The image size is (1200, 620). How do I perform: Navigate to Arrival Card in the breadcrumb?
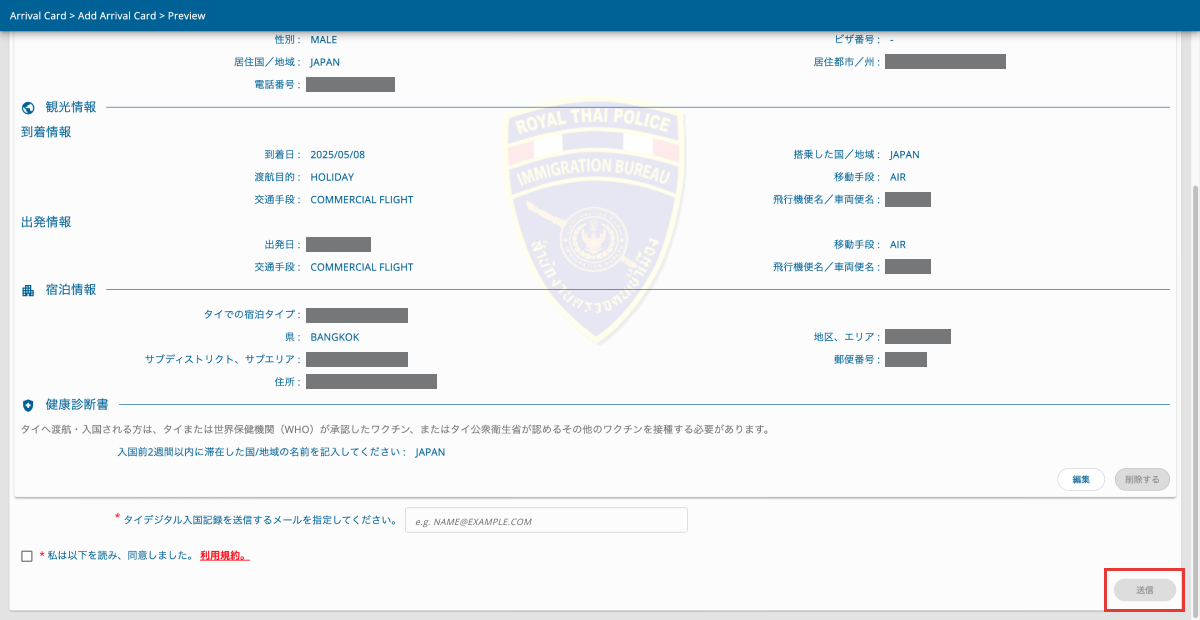pos(38,15)
